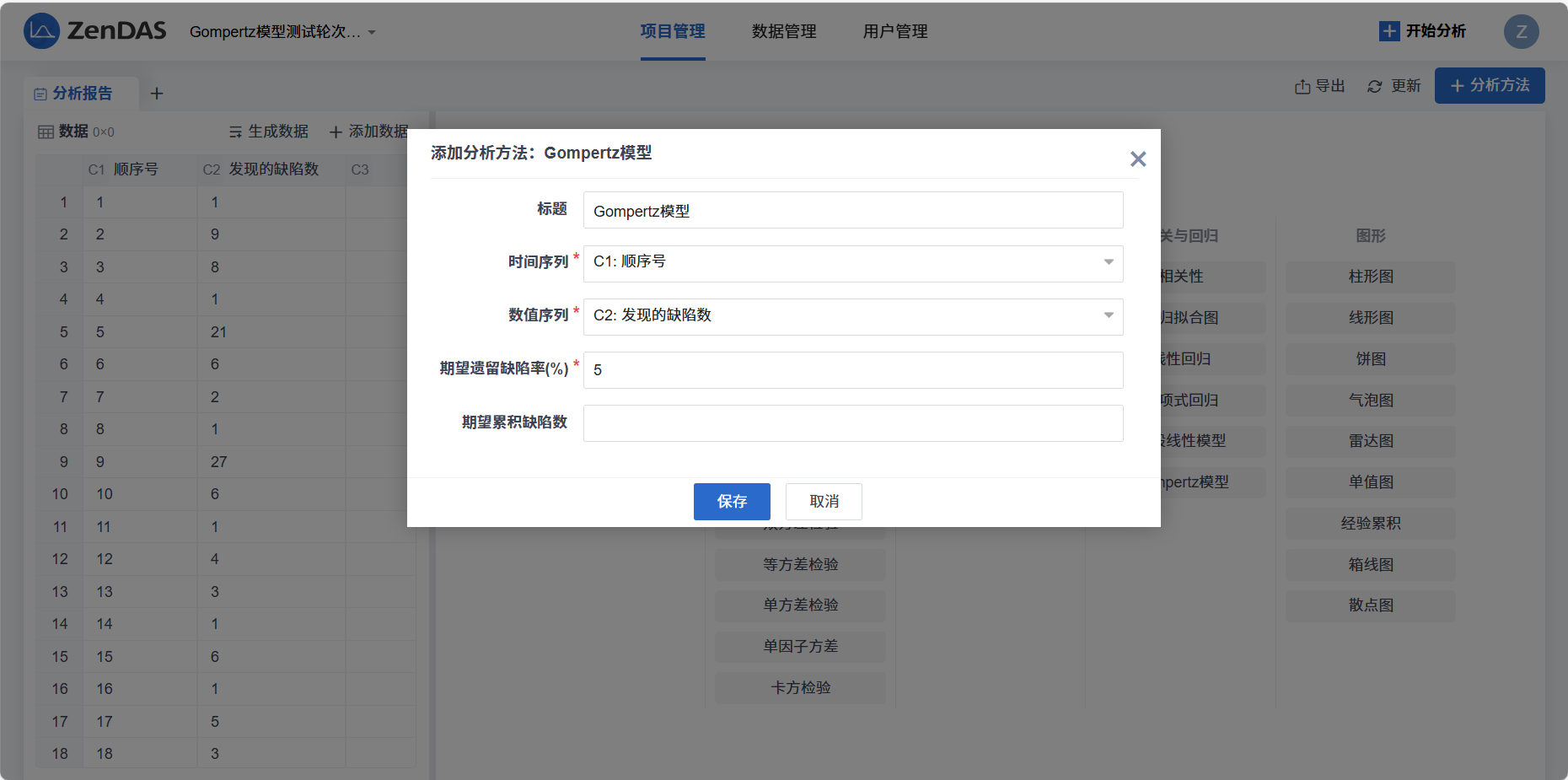Click the 标题 input field
Screen dimensions: 1568x780
(x=852, y=211)
